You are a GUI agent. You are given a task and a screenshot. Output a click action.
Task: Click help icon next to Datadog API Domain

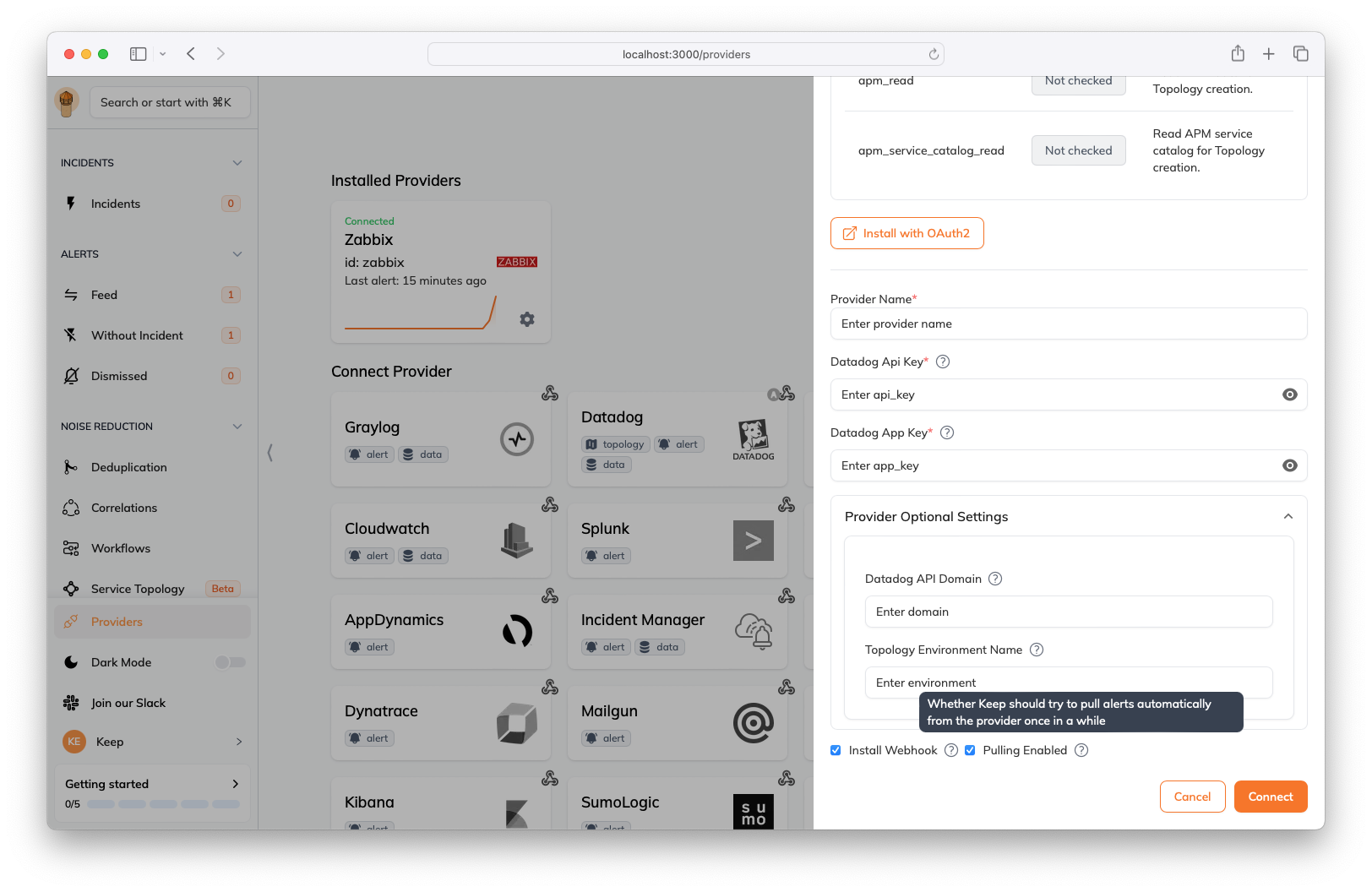(995, 579)
